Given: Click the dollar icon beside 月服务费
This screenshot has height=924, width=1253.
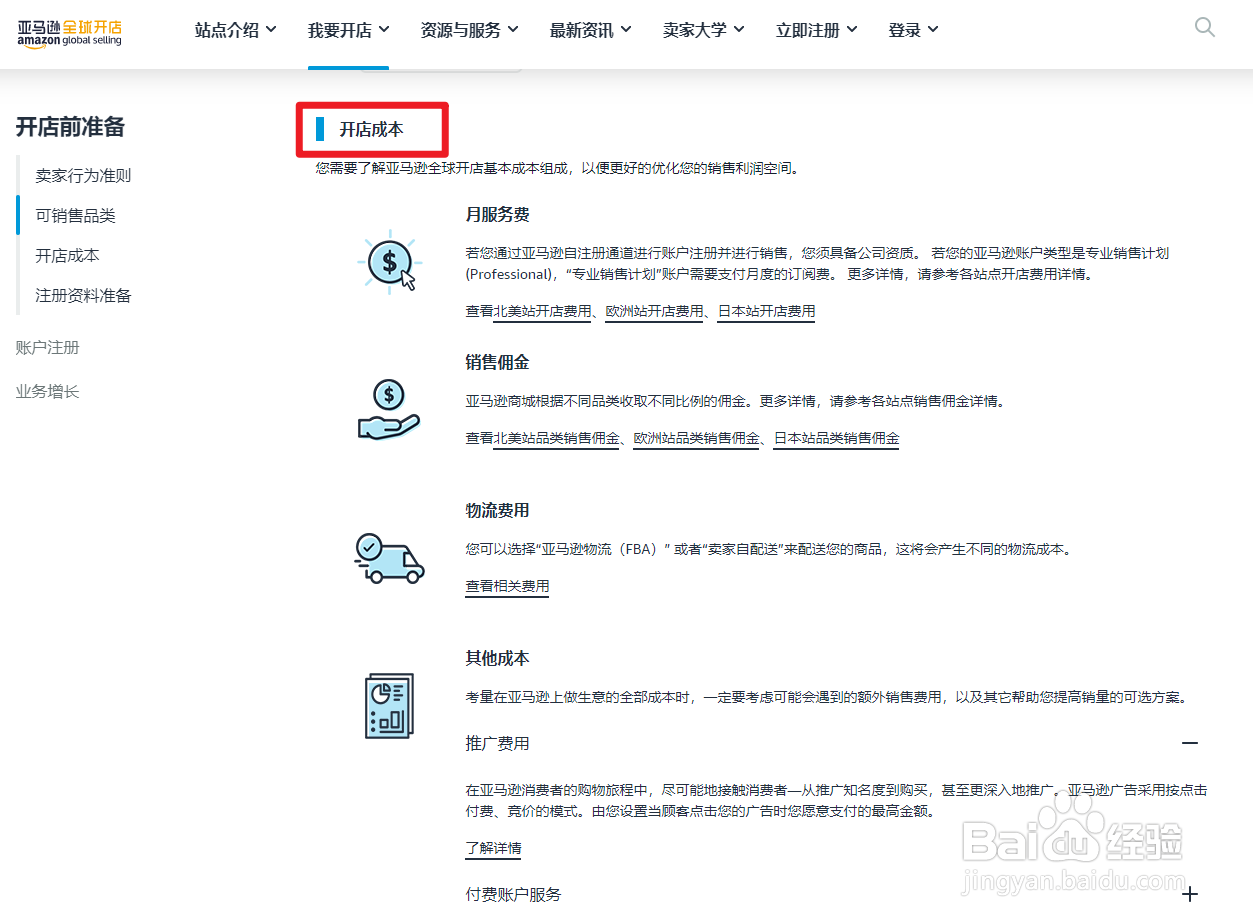Looking at the screenshot, I should pyautogui.click(x=389, y=263).
